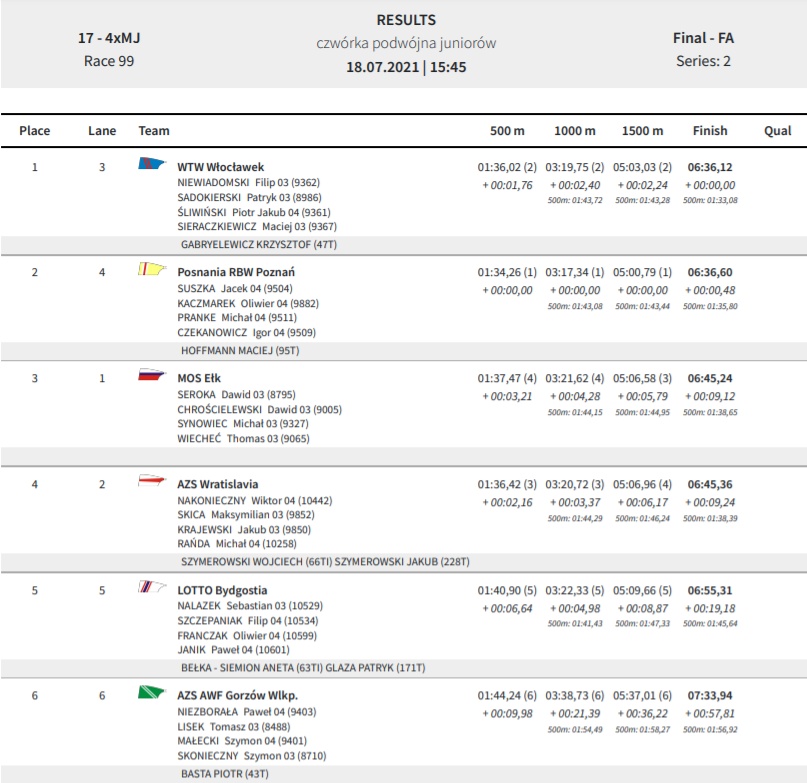Click rower LISEK Tomasz 03 (8488)
Image resolution: width=807 pixels, height=783 pixels.
(234, 727)
